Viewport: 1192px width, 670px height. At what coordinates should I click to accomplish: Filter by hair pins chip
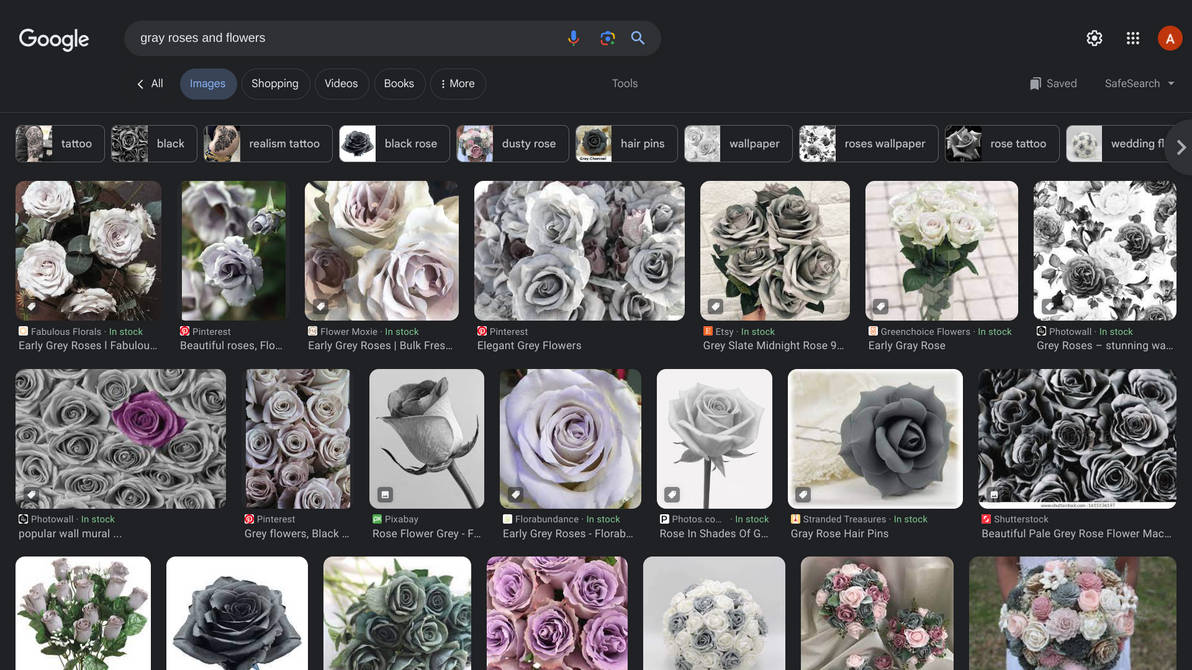tap(626, 144)
